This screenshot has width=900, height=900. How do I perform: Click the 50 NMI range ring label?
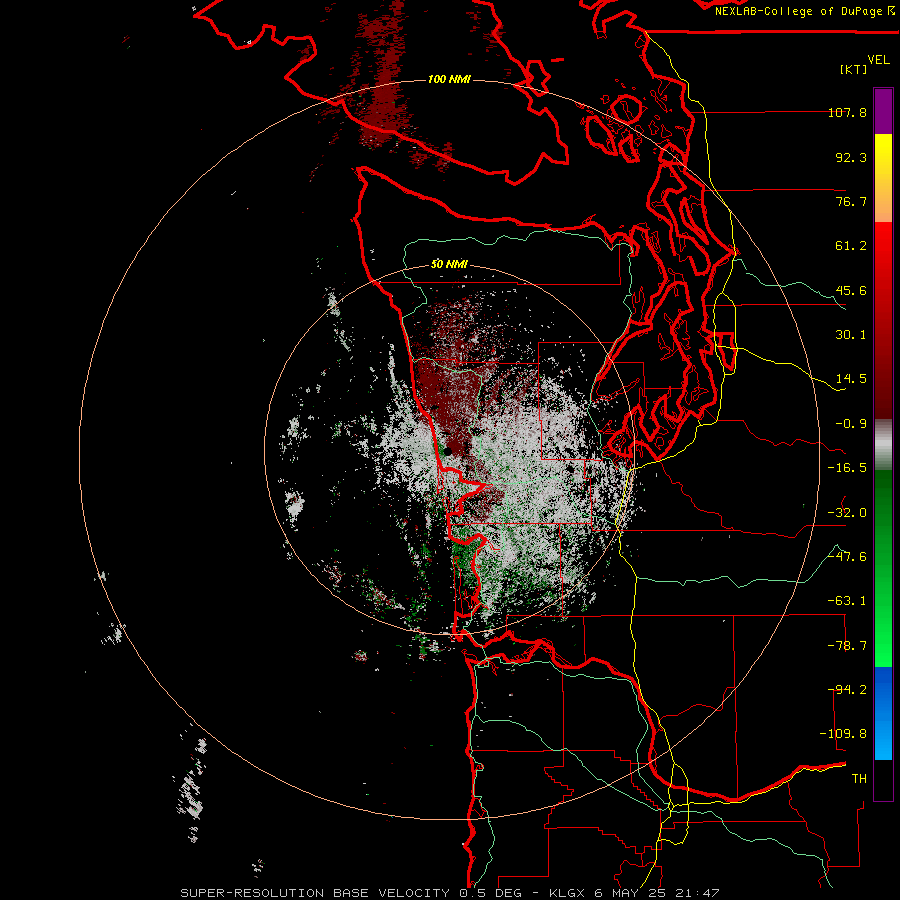(449, 265)
